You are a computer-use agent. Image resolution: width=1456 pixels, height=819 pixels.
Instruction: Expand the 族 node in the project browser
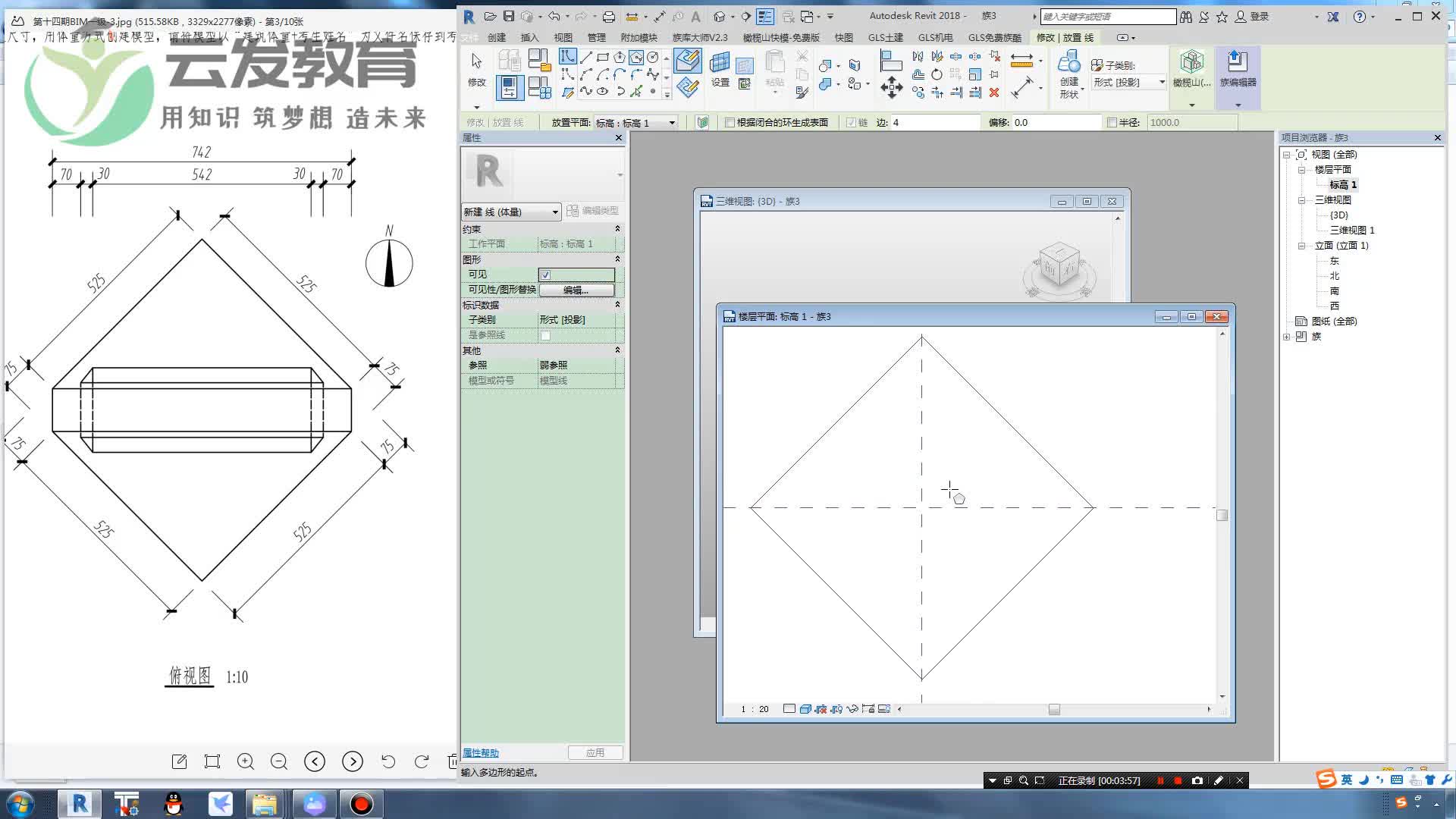pyautogui.click(x=1286, y=337)
